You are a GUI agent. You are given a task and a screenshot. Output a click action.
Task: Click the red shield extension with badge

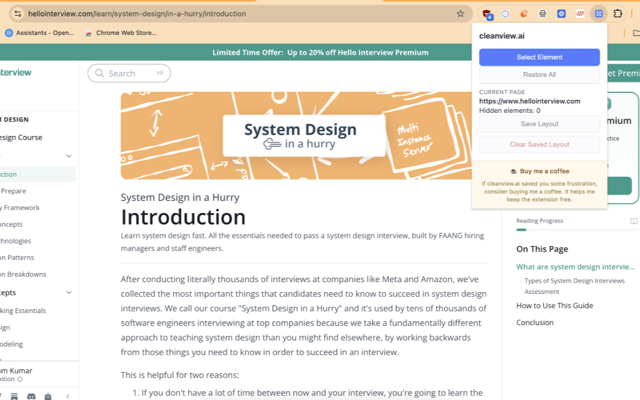pyautogui.click(x=487, y=14)
